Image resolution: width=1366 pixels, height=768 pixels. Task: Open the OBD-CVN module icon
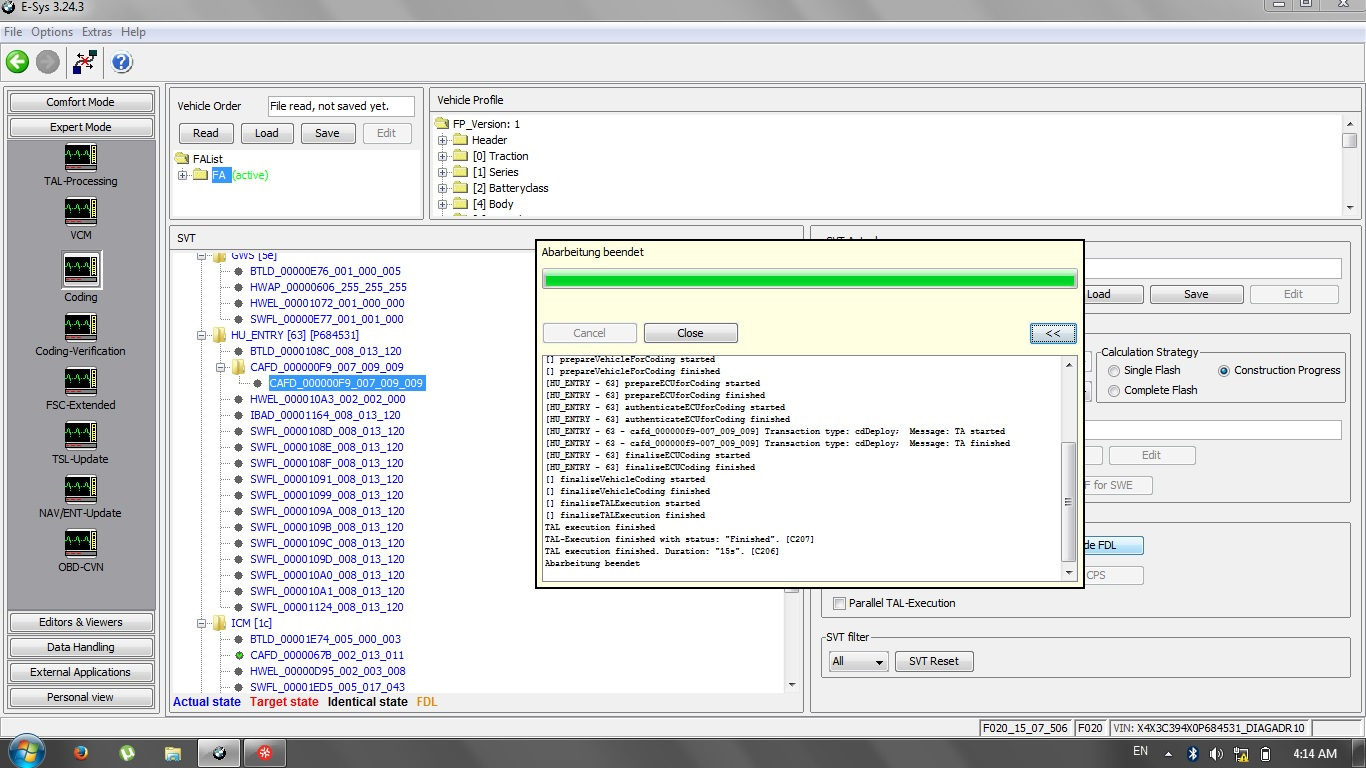tap(80, 544)
